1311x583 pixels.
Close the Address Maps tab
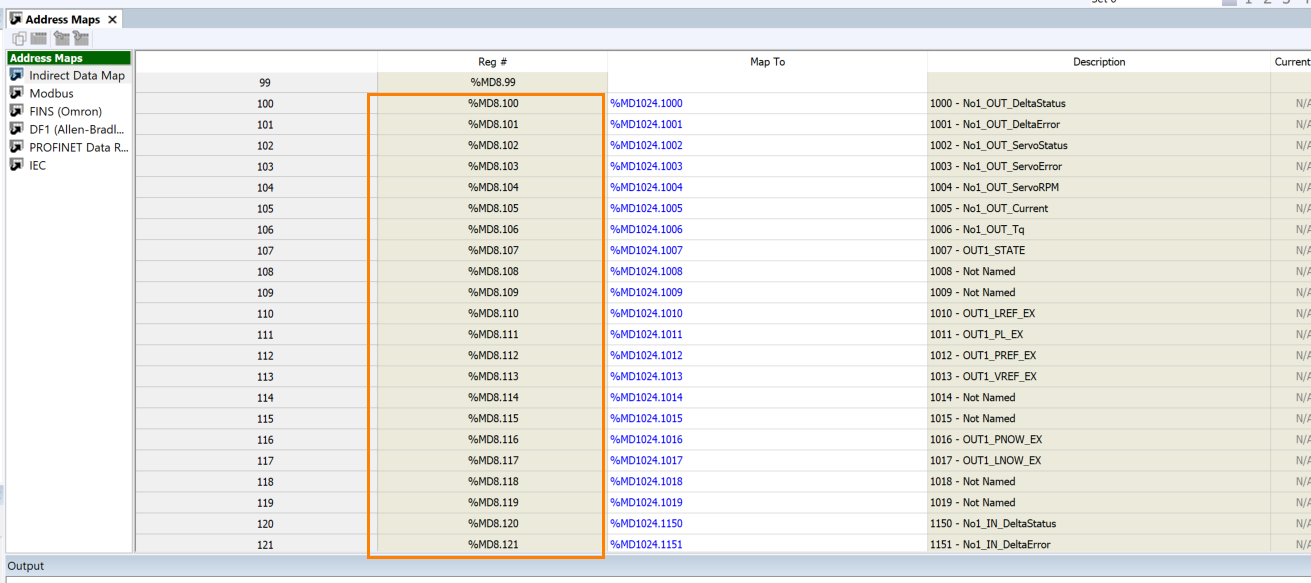[112, 19]
